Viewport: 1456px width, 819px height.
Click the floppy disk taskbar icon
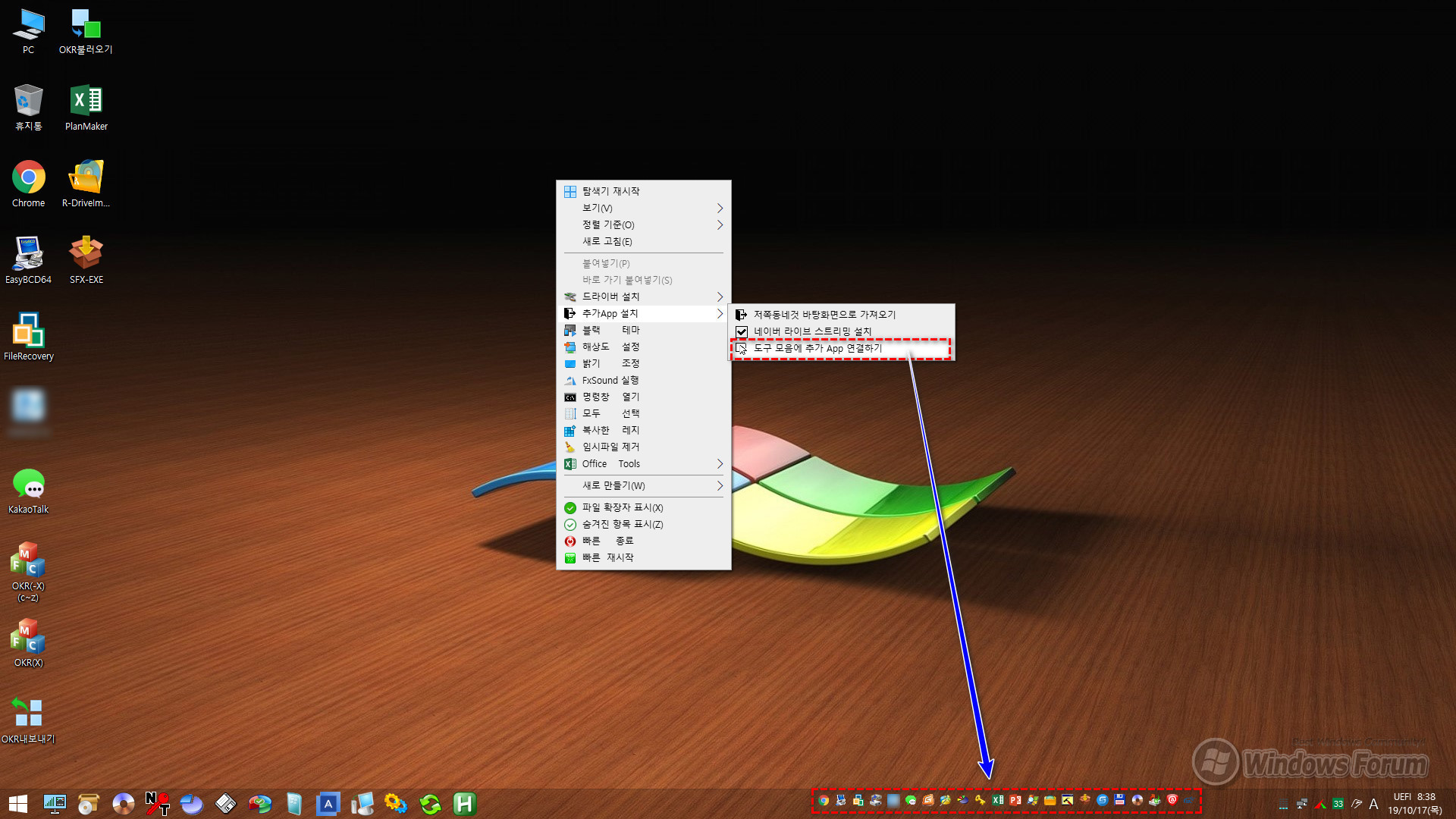tap(225, 804)
